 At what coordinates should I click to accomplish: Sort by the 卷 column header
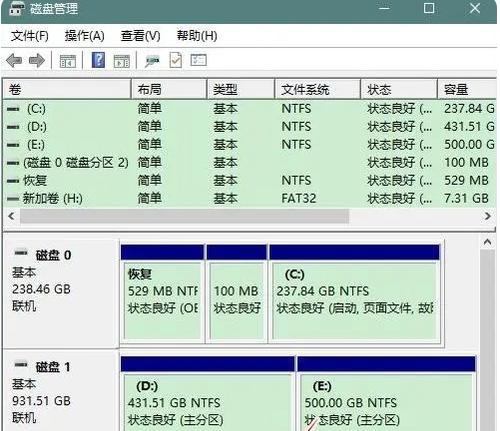67,89
